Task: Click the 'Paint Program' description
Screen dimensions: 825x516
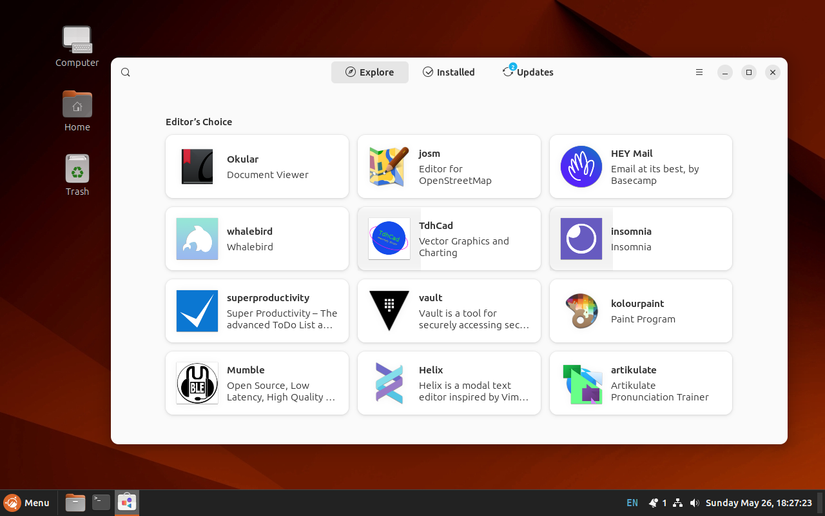Action: coord(643,319)
